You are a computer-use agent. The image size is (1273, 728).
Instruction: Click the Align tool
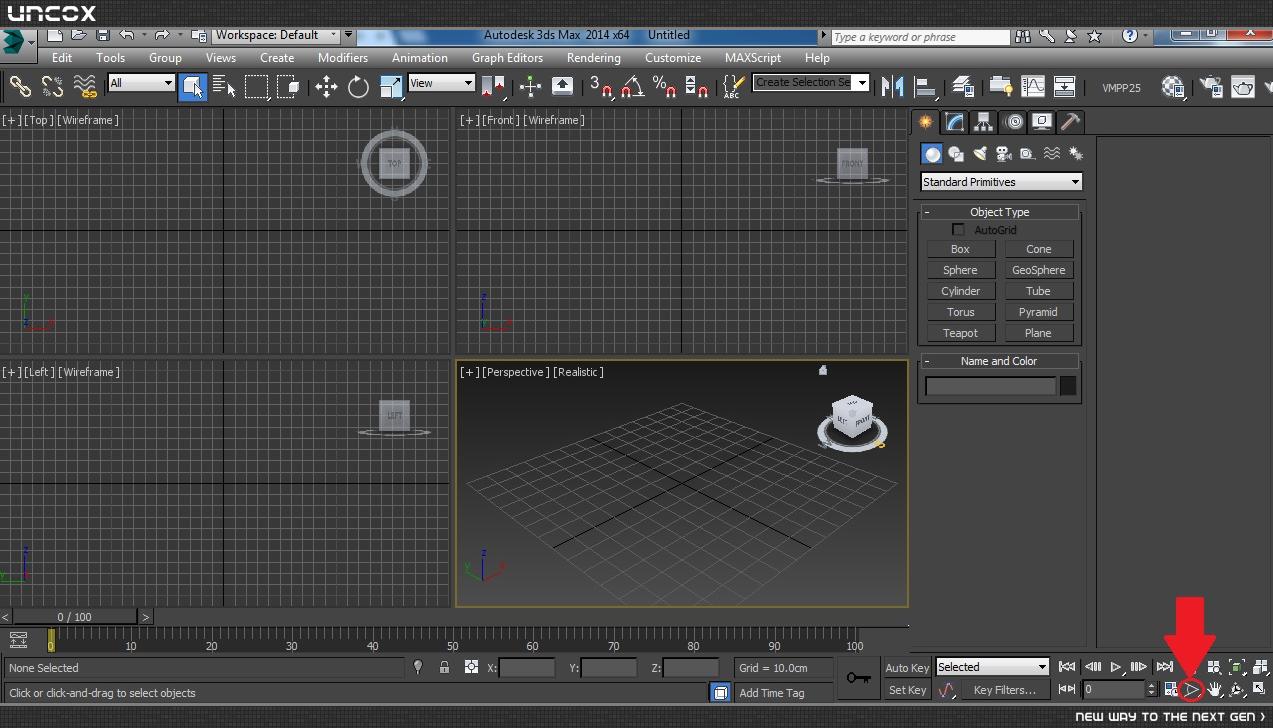925,87
